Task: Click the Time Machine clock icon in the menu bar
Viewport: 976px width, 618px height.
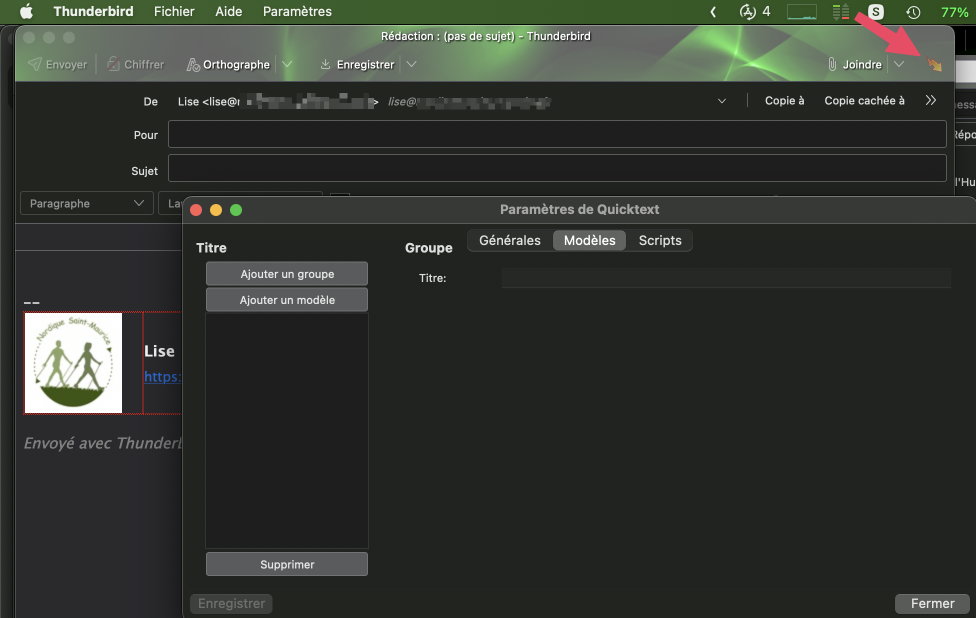Action: [x=913, y=12]
